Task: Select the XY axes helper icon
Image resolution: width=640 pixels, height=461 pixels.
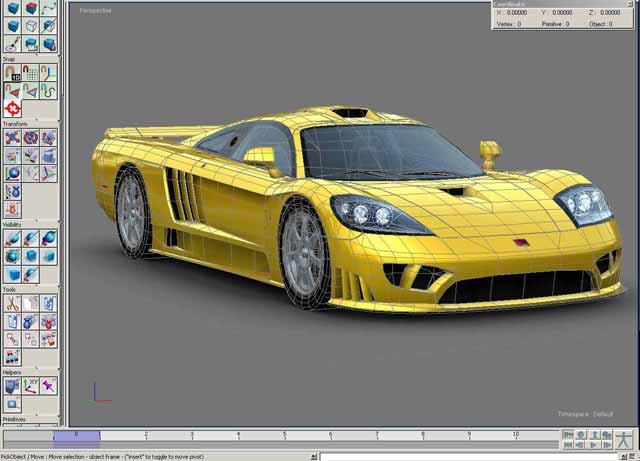Action: [x=30, y=385]
